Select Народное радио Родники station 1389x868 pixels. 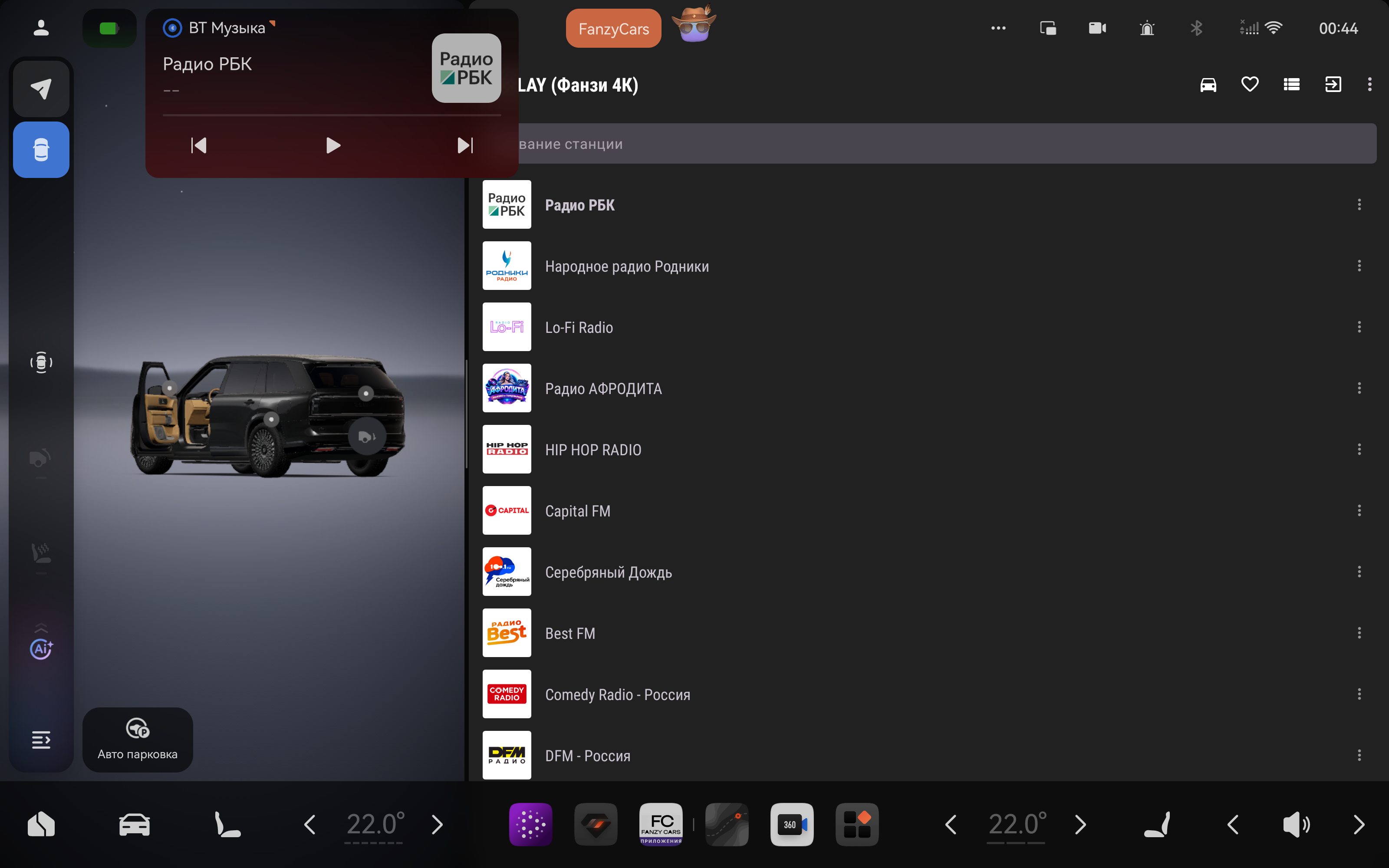point(929,266)
